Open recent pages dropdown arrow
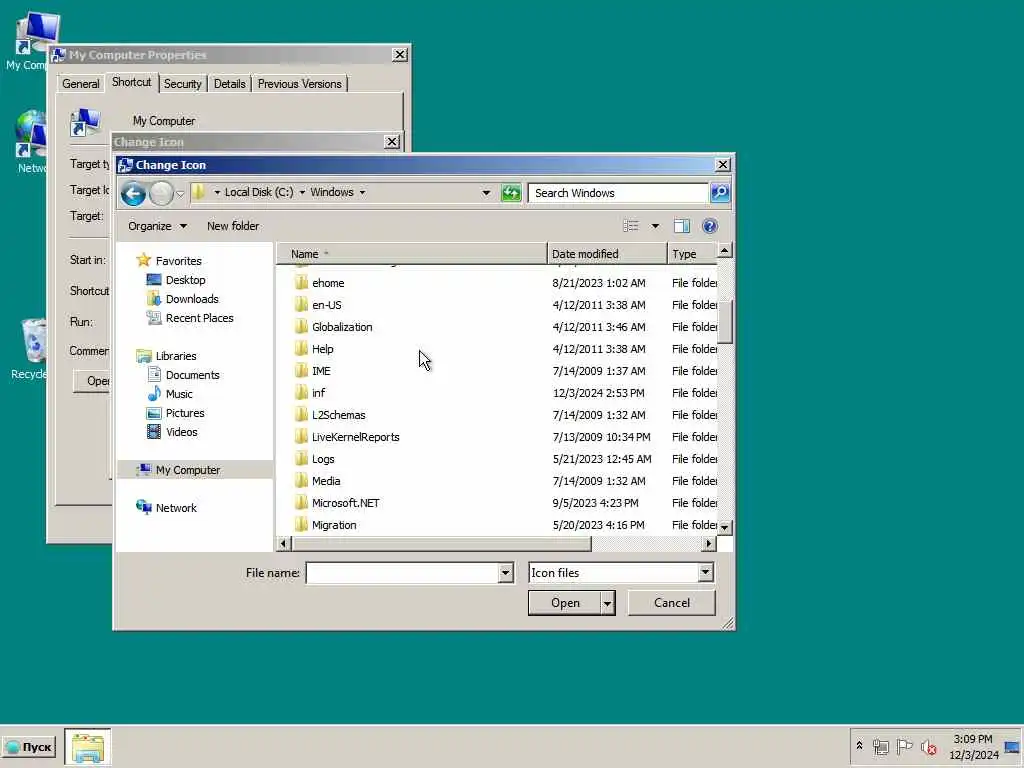Viewport: 1024px width, 768px height. [x=180, y=193]
